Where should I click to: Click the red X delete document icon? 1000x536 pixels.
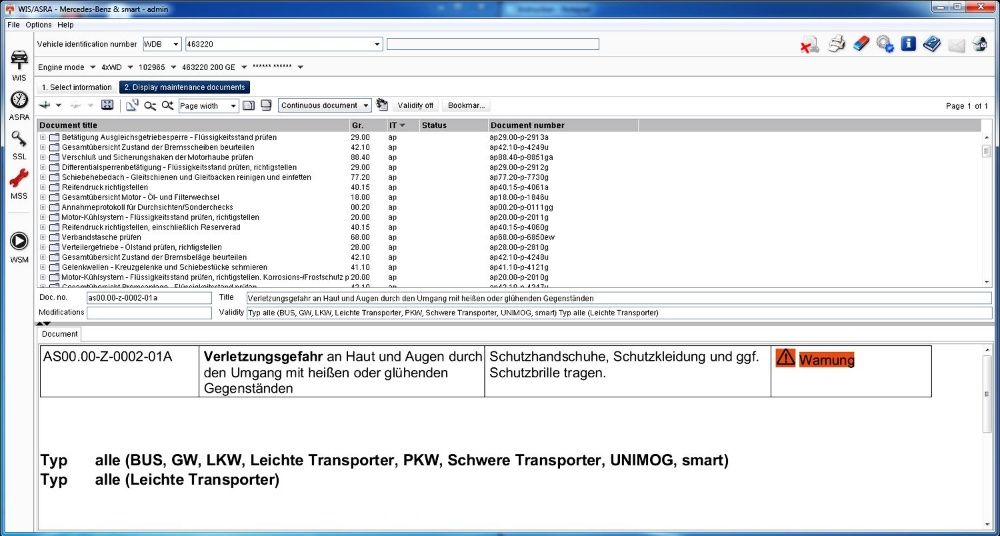click(x=809, y=45)
